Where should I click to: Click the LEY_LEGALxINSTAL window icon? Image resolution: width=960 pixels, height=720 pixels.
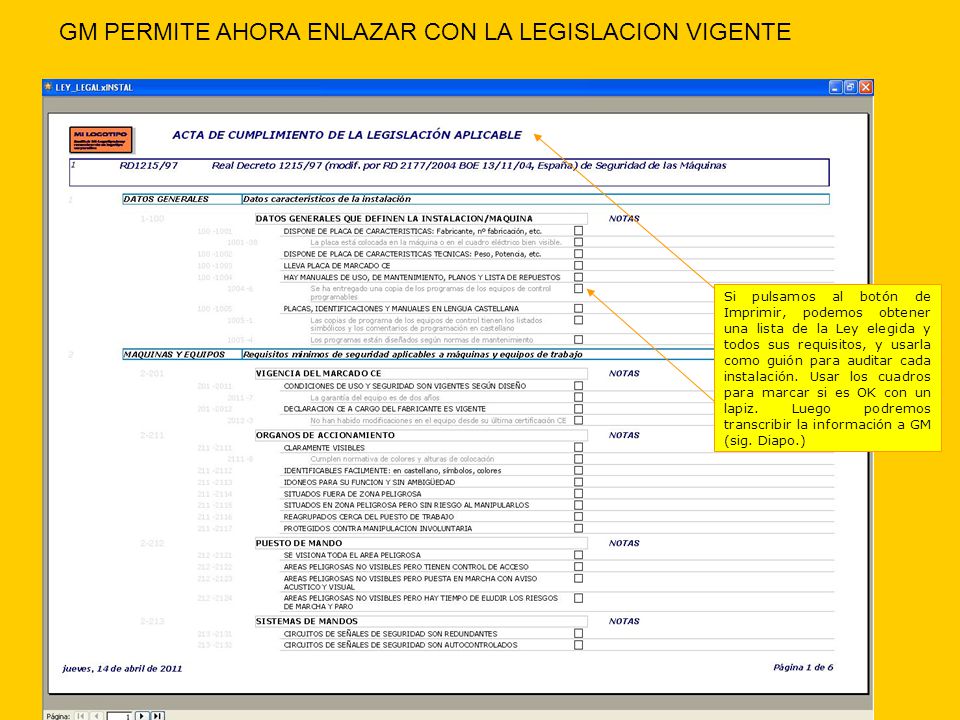[48, 87]
